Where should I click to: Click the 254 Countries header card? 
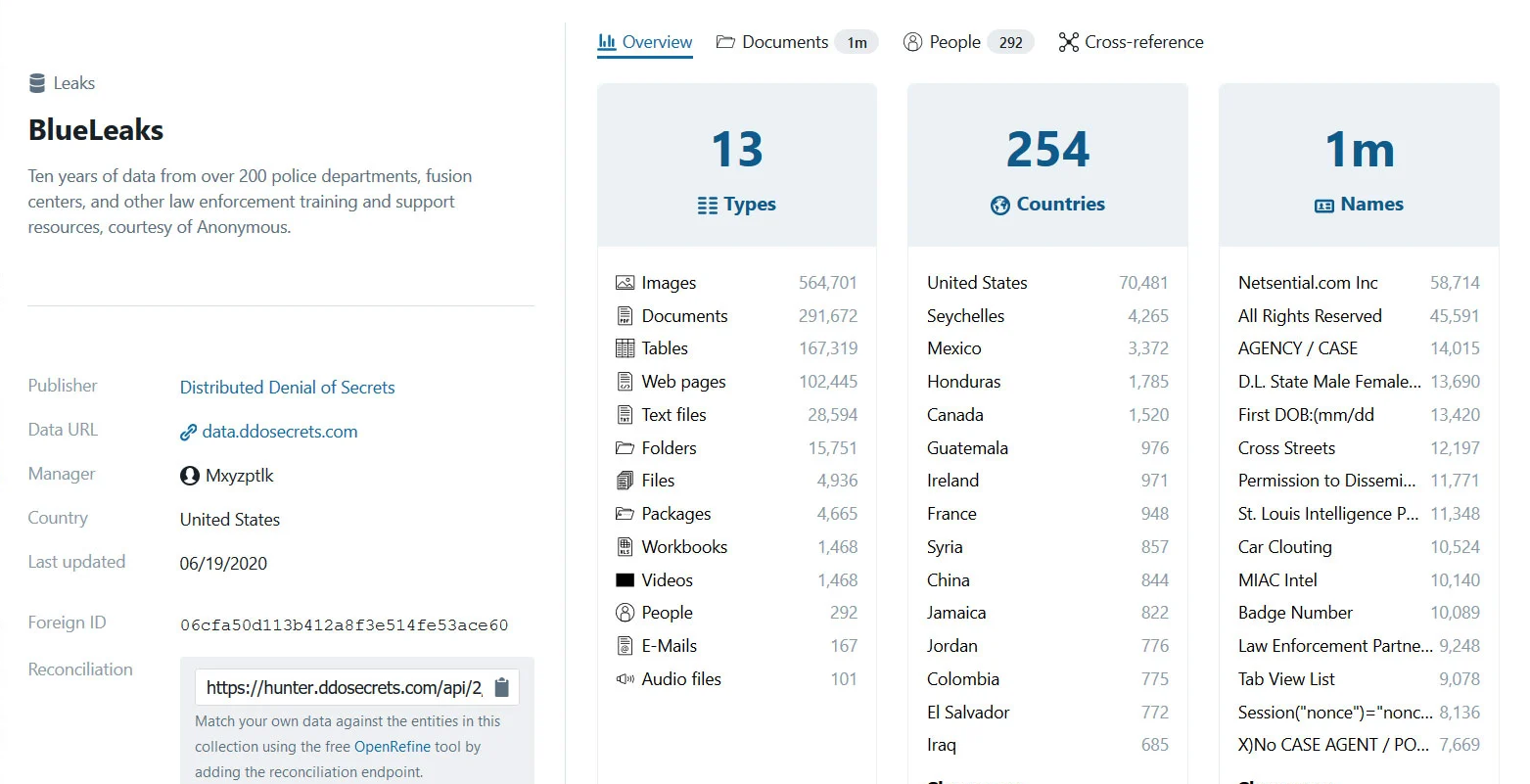[1047, 165]
